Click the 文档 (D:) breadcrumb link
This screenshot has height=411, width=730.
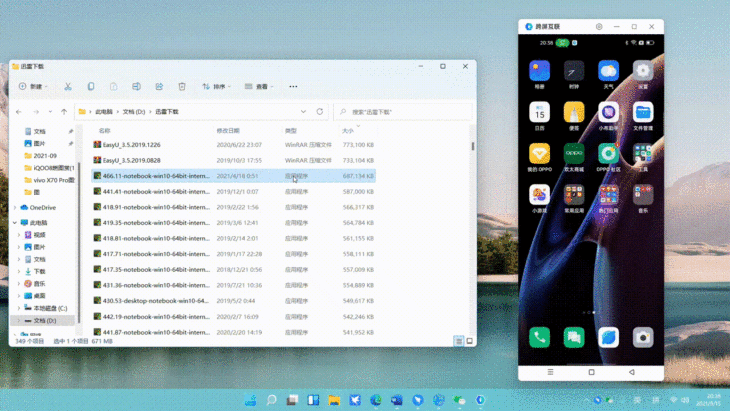(x=135, y=112)
